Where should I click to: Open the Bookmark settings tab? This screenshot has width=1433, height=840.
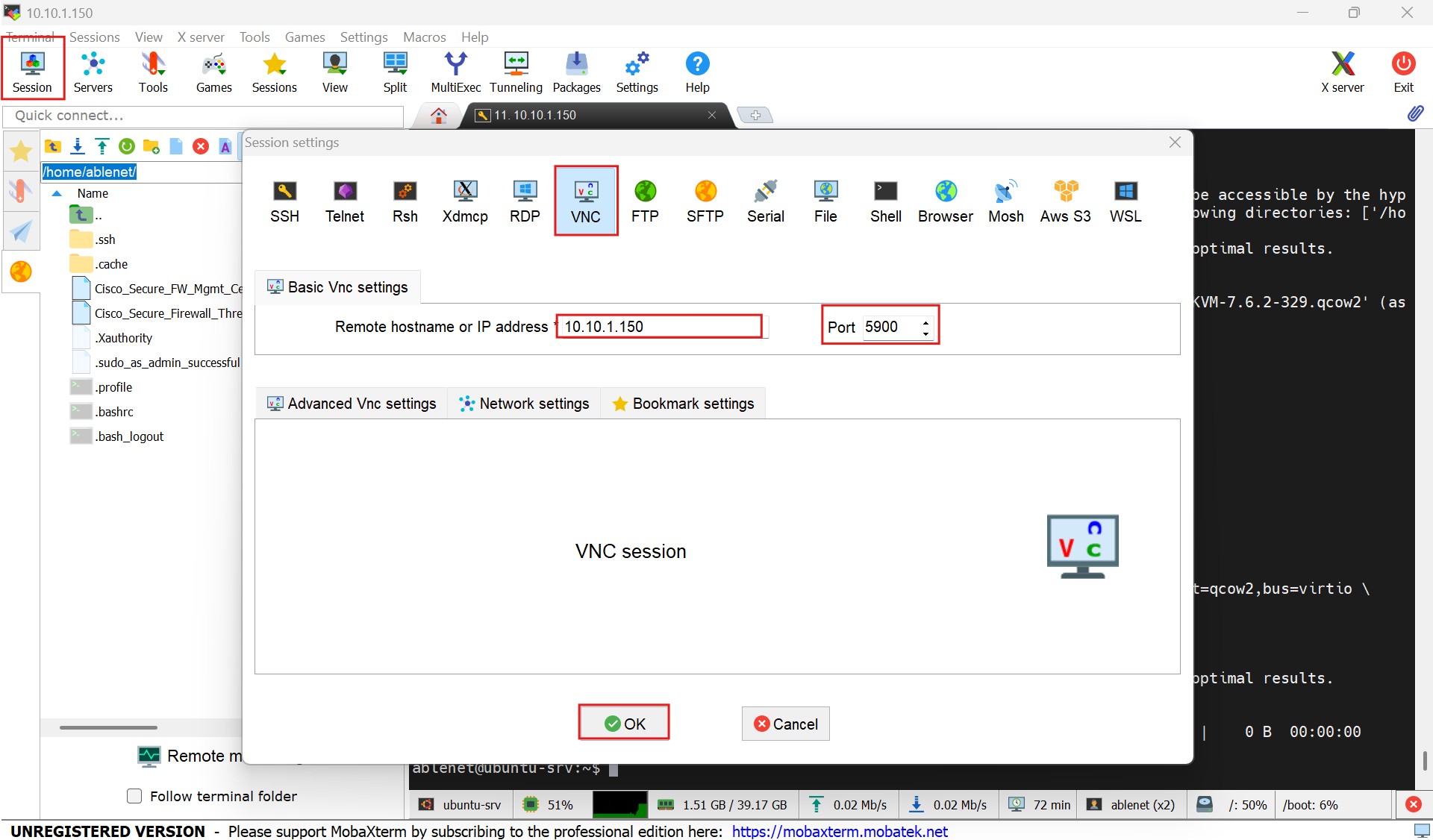(684, 404)
